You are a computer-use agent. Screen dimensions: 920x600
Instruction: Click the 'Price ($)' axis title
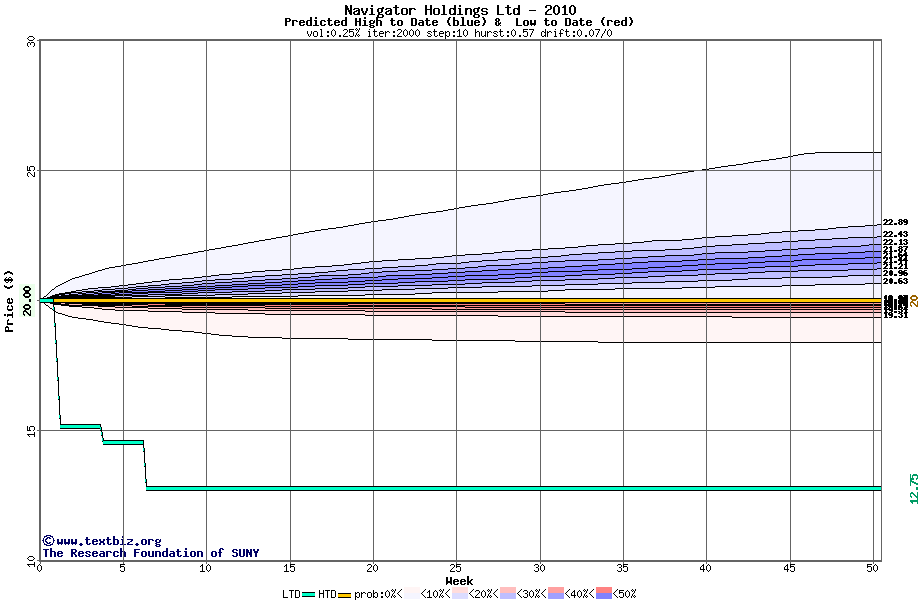pyautogui.click(x=9, y=301)
